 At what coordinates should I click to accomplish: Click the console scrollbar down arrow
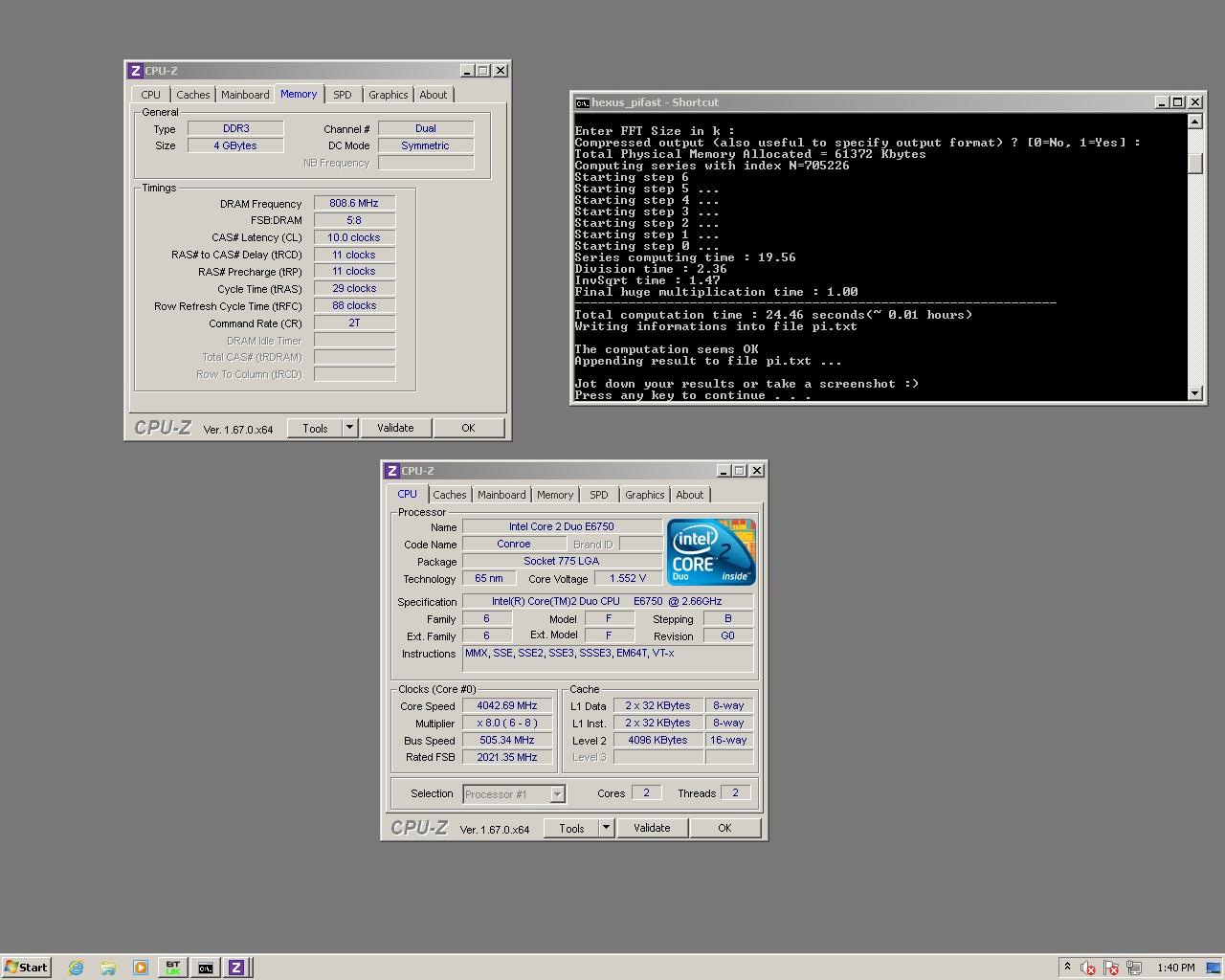coord(1195,392)
